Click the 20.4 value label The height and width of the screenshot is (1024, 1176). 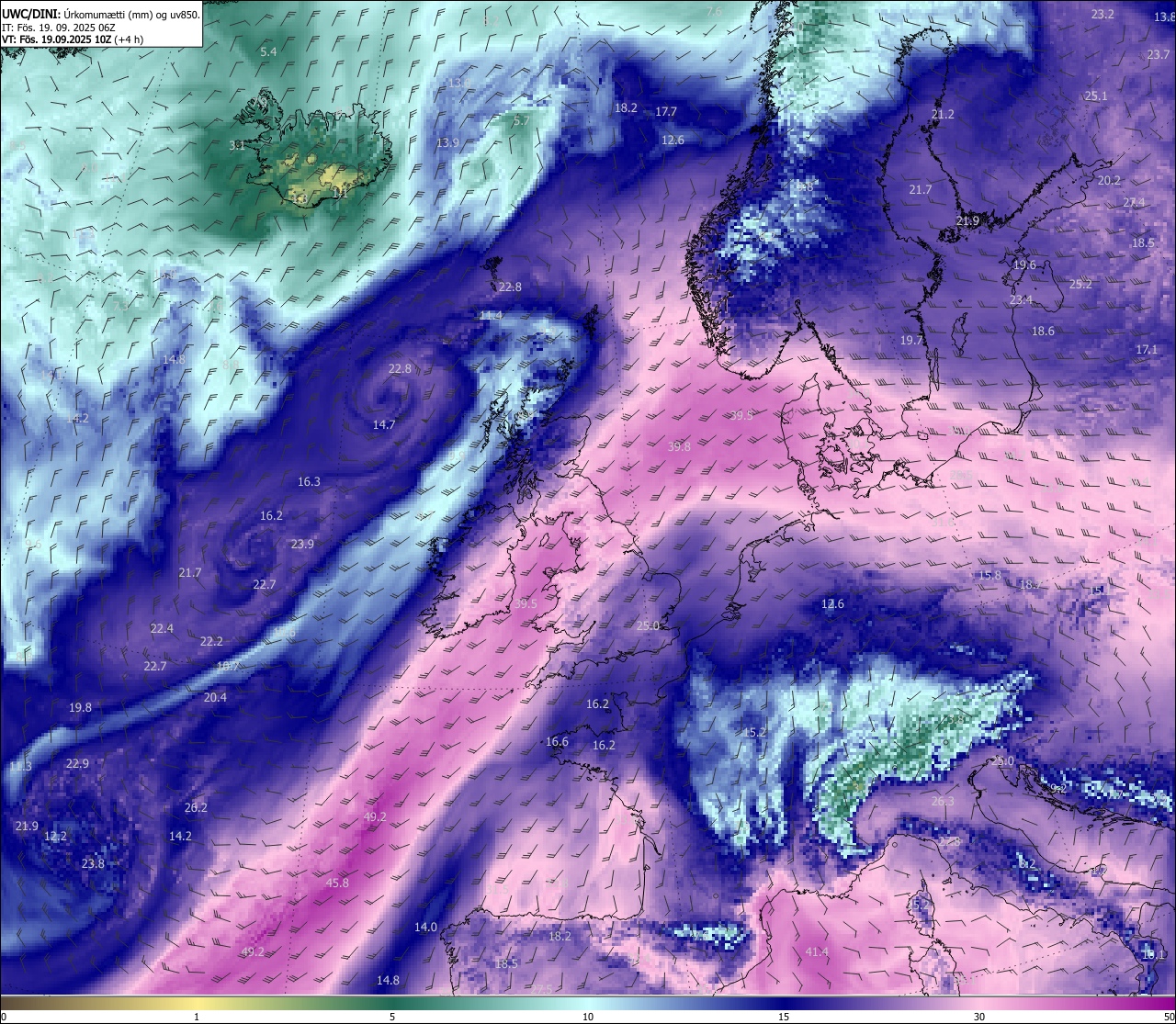pos(215,697)
